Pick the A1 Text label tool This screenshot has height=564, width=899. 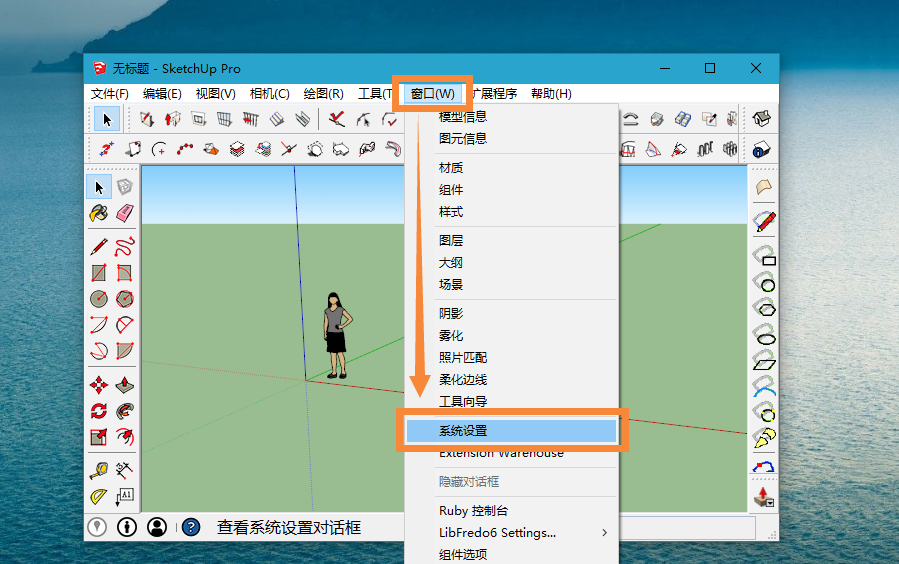[x=124, y=496]
